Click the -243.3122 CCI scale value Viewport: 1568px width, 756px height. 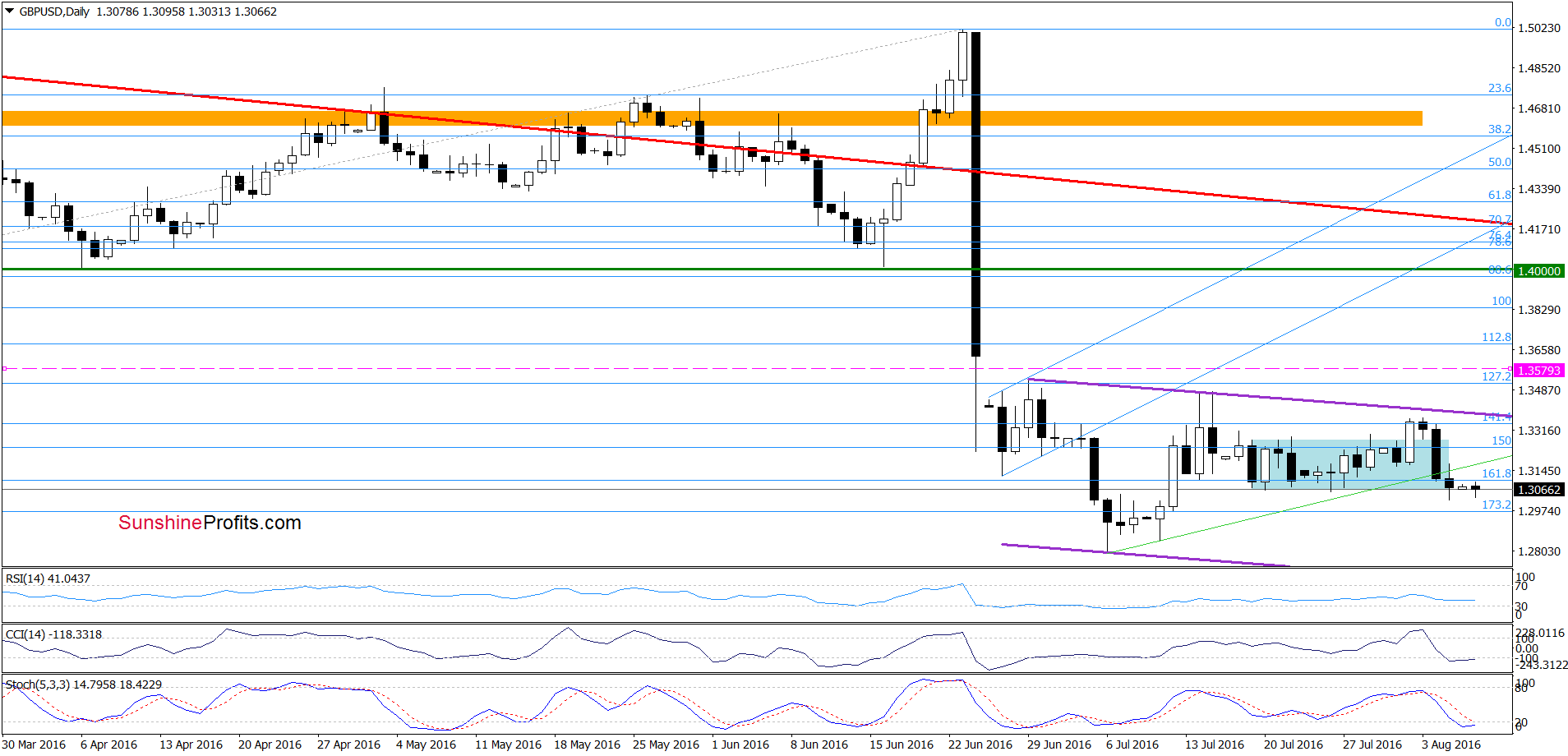coord(1542,665)
